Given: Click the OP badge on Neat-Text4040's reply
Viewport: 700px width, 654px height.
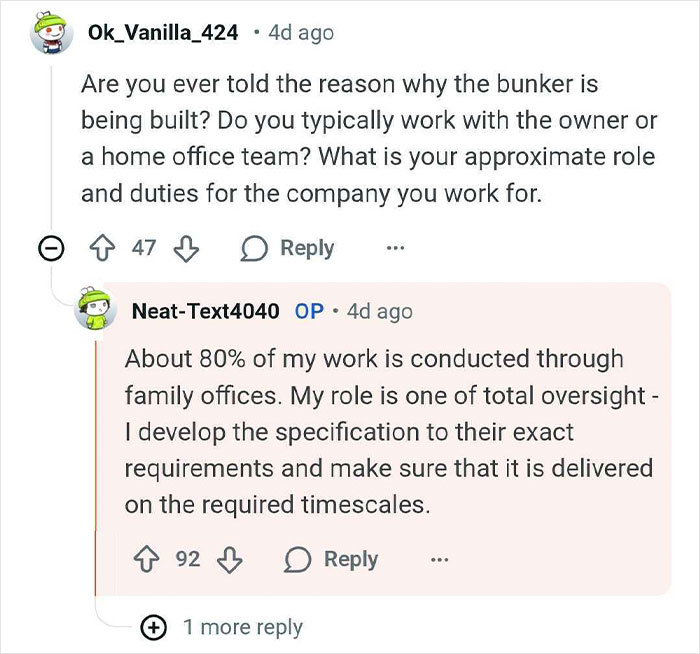Looking at the screenshot, I should tap(309, 311).
